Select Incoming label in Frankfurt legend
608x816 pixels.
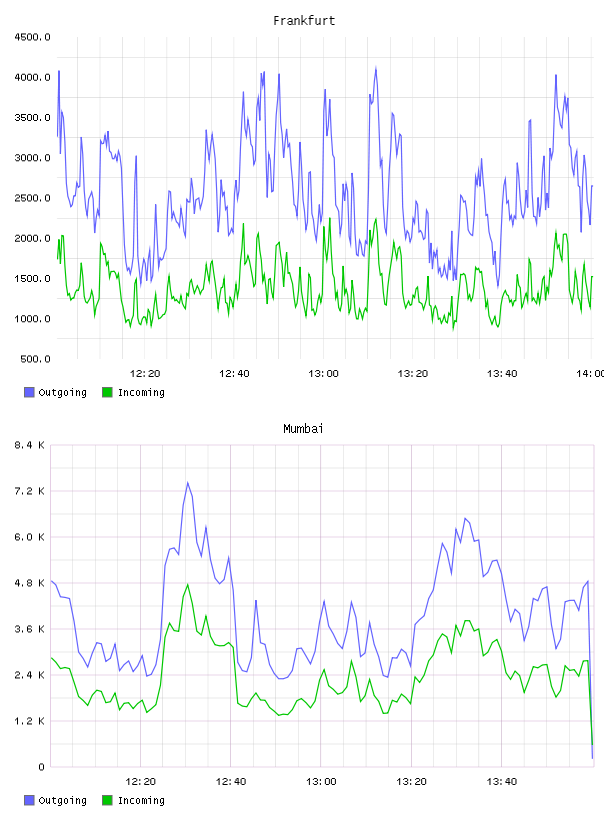click(141, 393)
